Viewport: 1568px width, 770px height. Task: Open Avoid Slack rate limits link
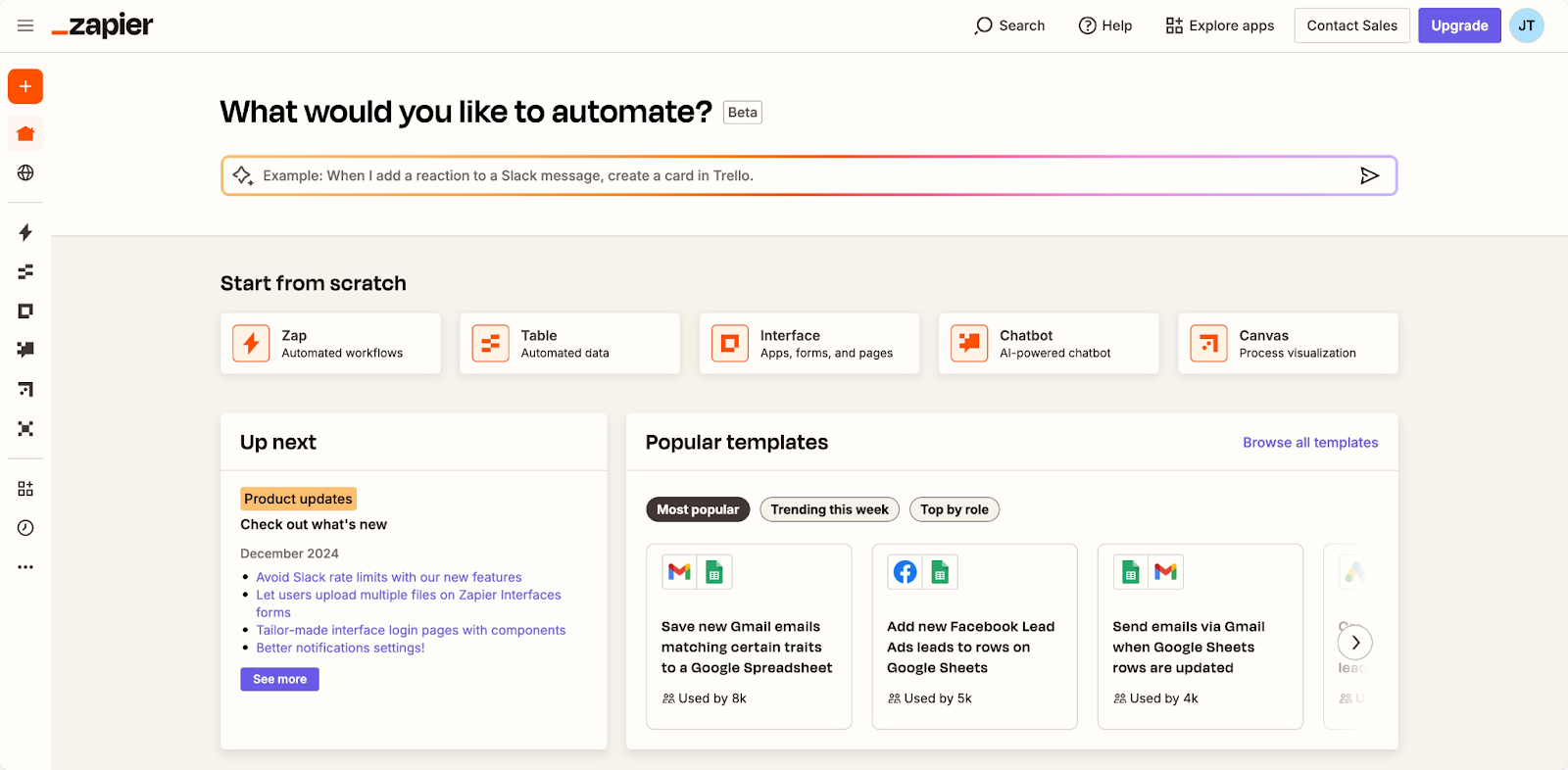pyautogui.click(x=389, y=577)
